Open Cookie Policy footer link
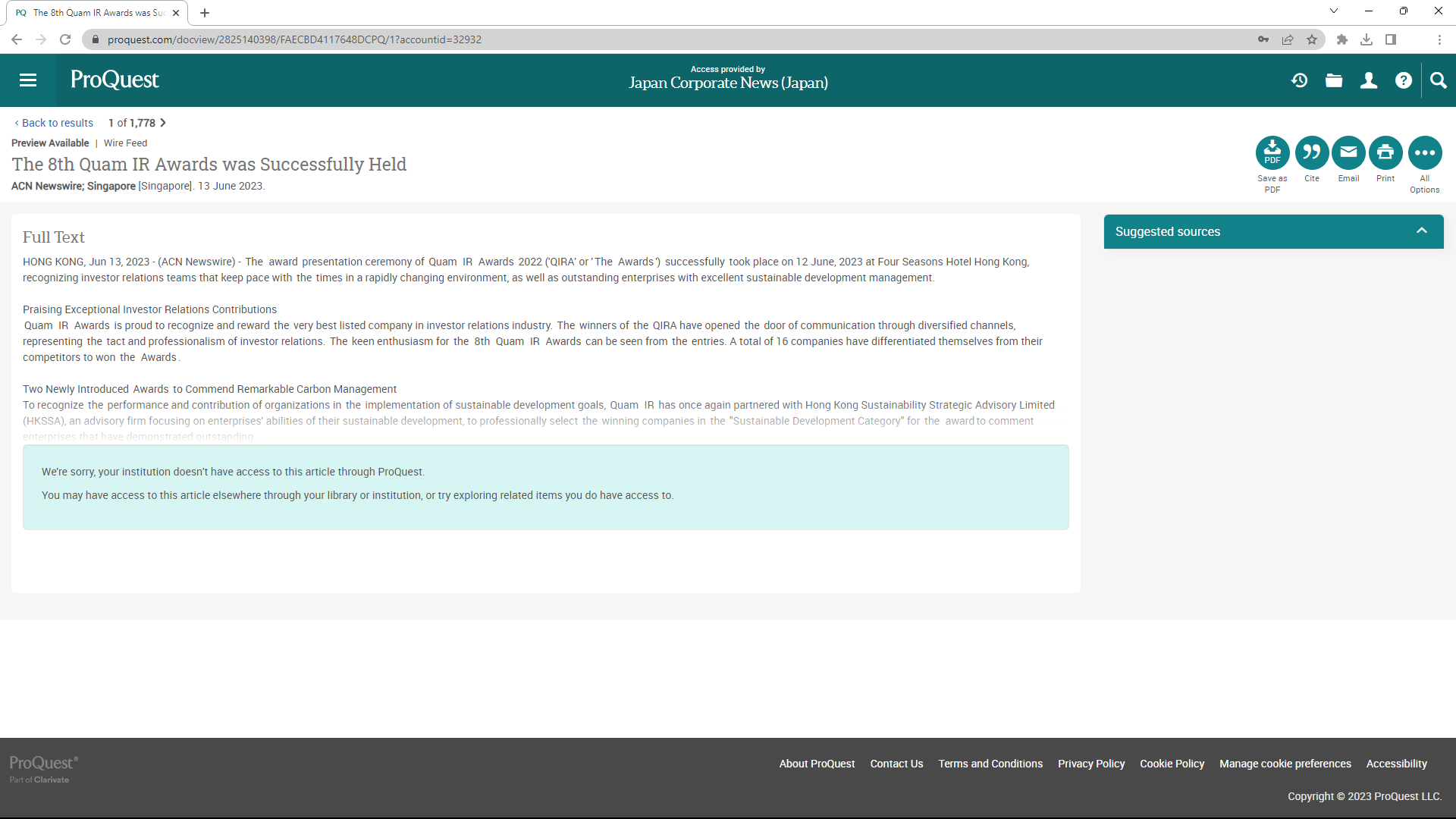The height and width of the screenshot is (819, 1456). click(1172, 764)
